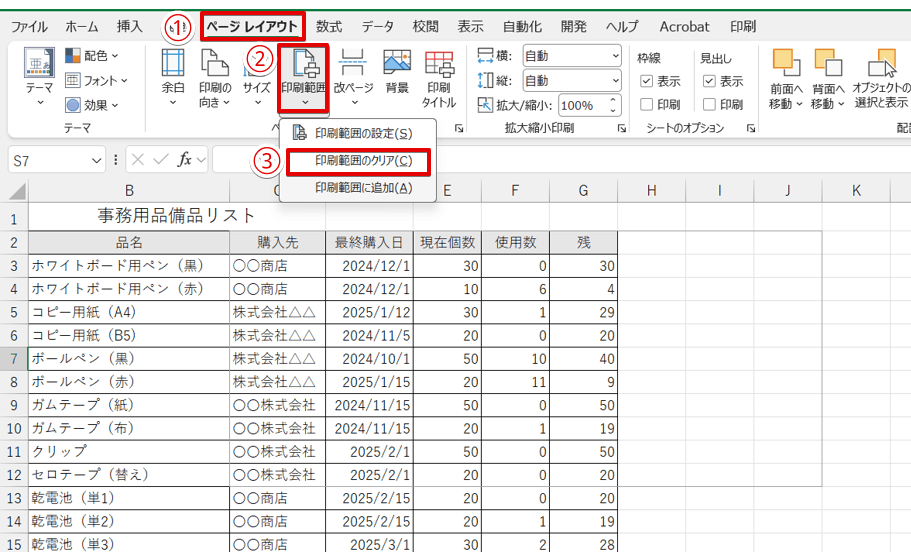Expand the Name Box dropdown showing S7
The width and height of the screenshot is (911, 560).
tap(96, 161)
